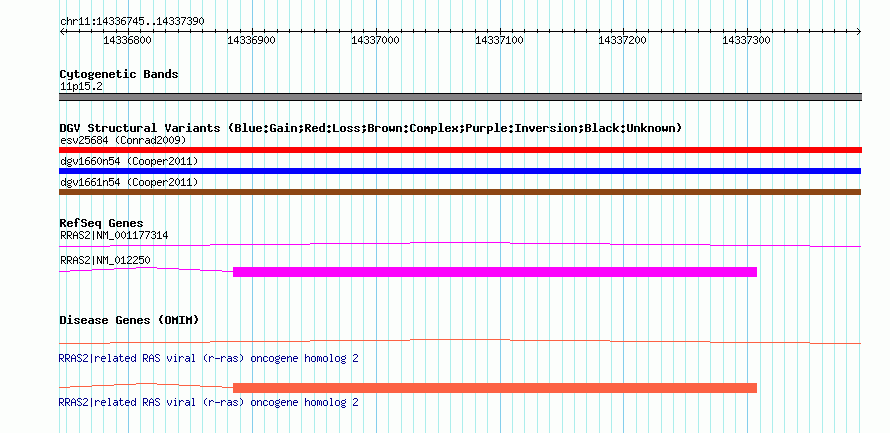Click the chr11:14336745..14337390 region label
This screenshot has width=890, height=433.
point(132,21)
